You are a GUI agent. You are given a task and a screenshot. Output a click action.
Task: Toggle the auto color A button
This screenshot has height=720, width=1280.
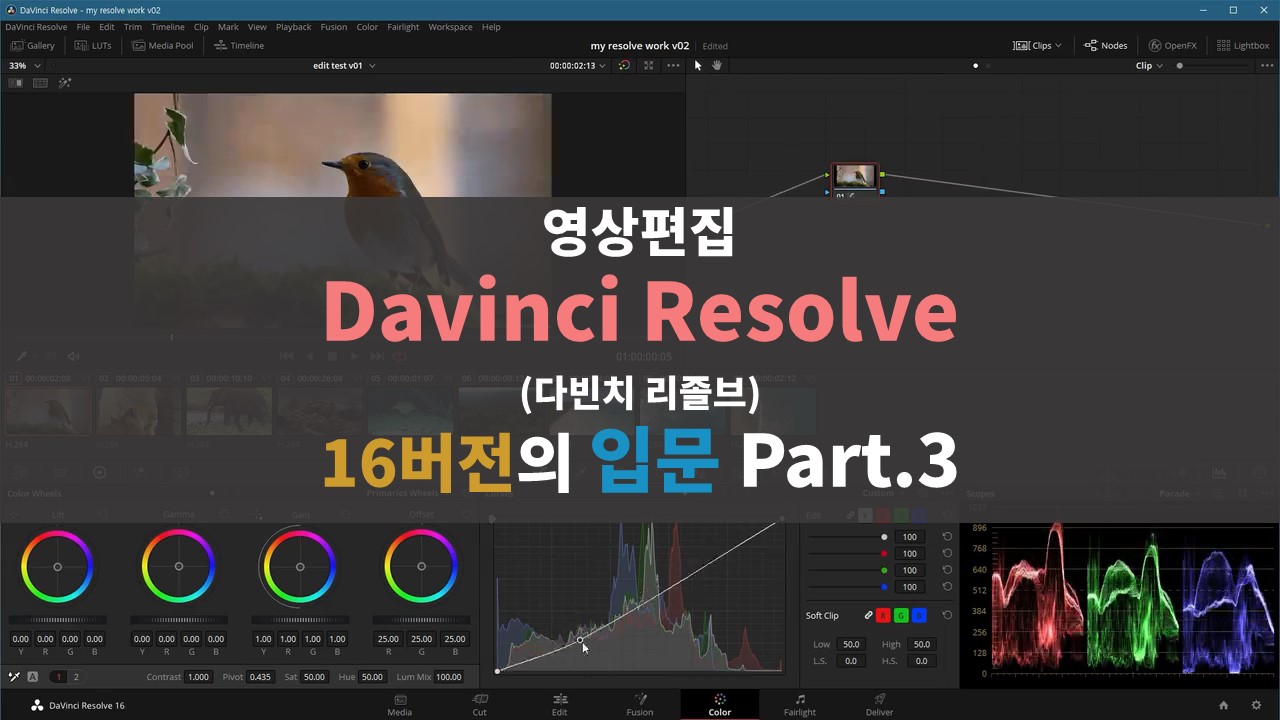point(33,677)
